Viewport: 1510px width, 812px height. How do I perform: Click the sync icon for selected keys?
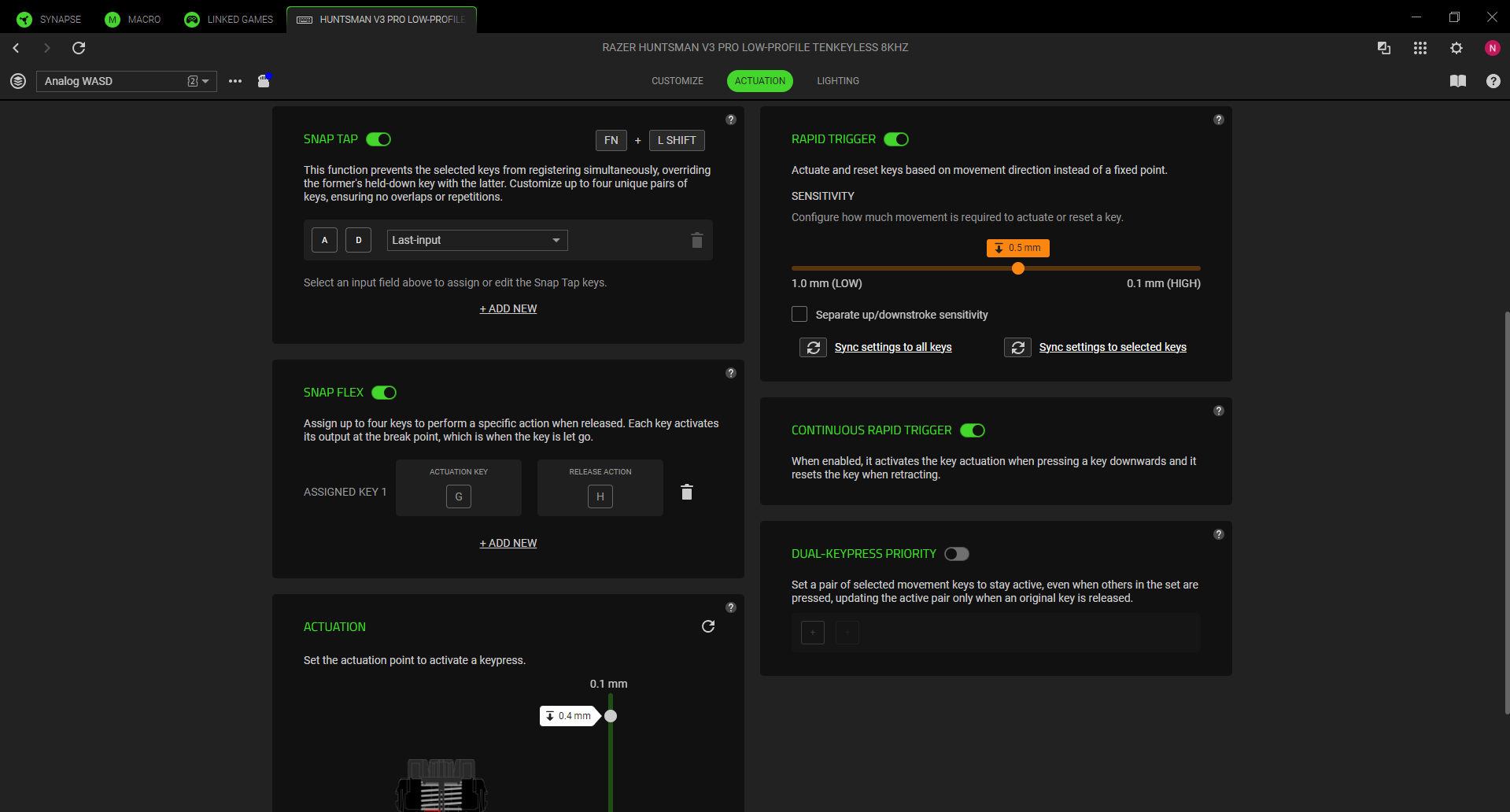[1018, 347]
